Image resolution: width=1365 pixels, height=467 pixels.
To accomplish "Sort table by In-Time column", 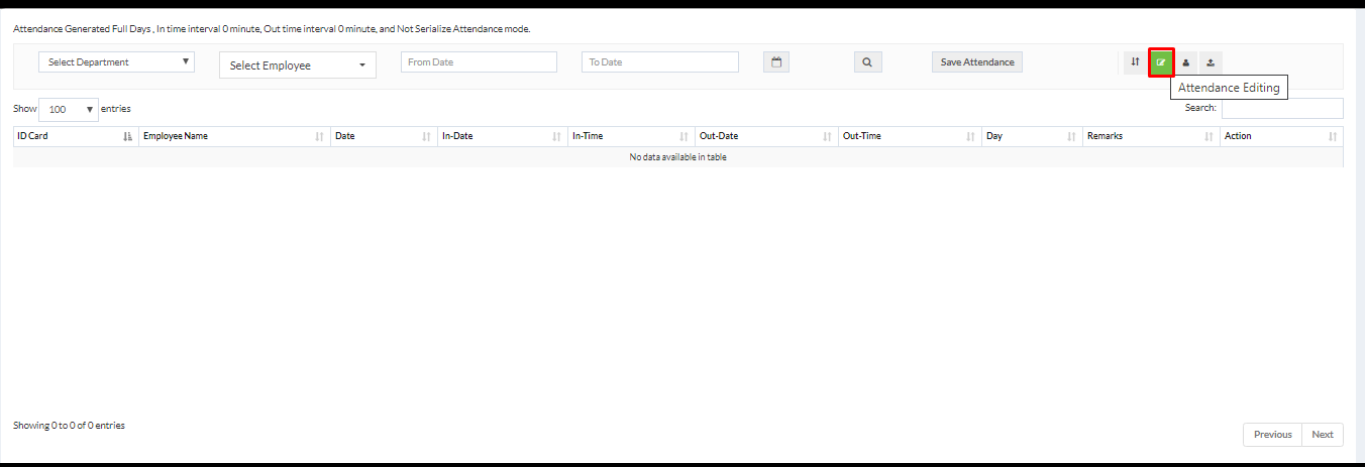I will (631, 136).
